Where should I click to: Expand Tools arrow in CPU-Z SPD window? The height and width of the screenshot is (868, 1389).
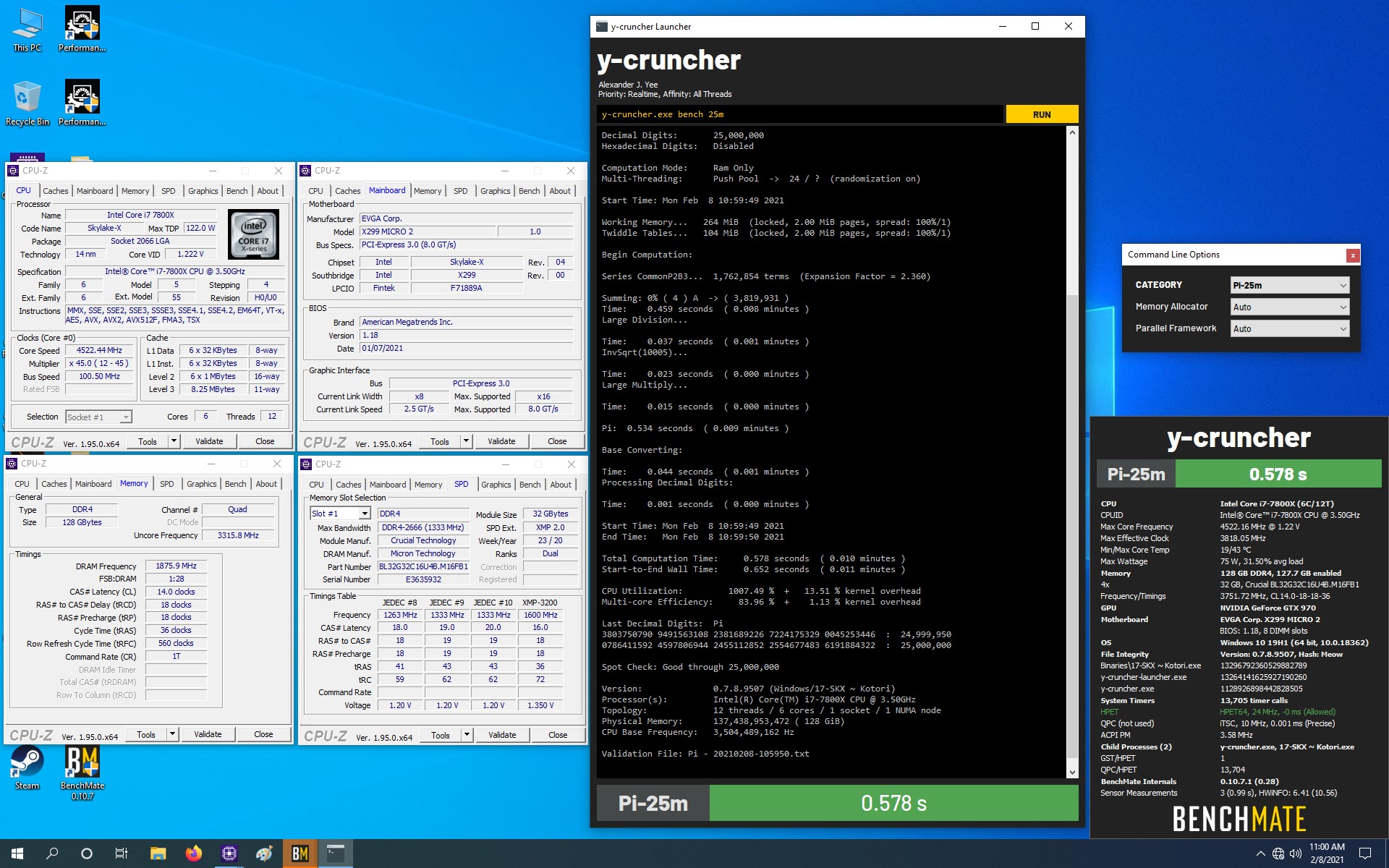(467, 735)
